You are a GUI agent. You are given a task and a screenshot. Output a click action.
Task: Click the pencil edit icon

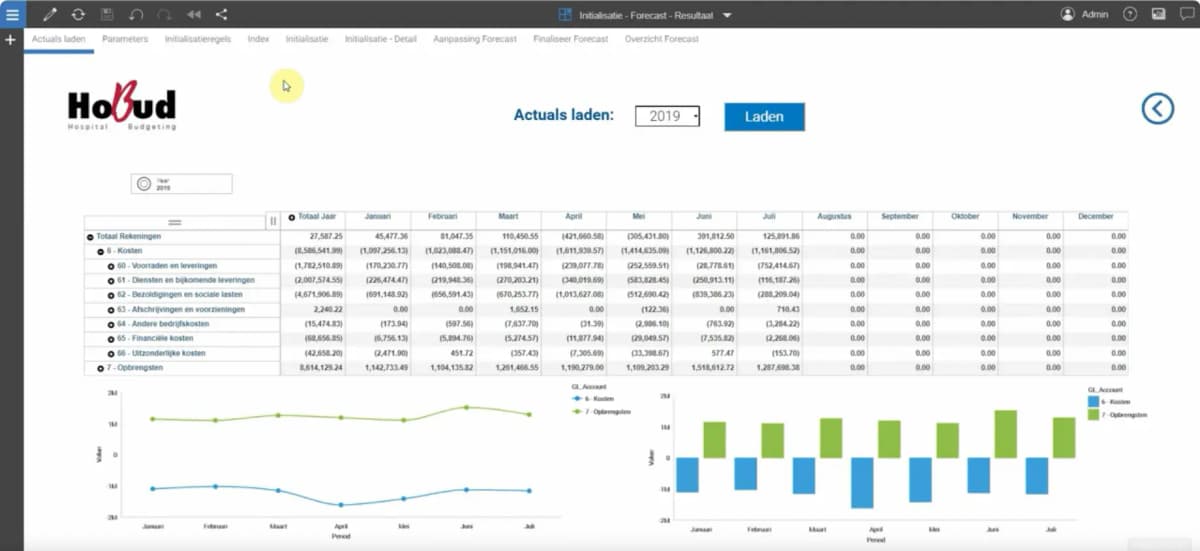50,15
